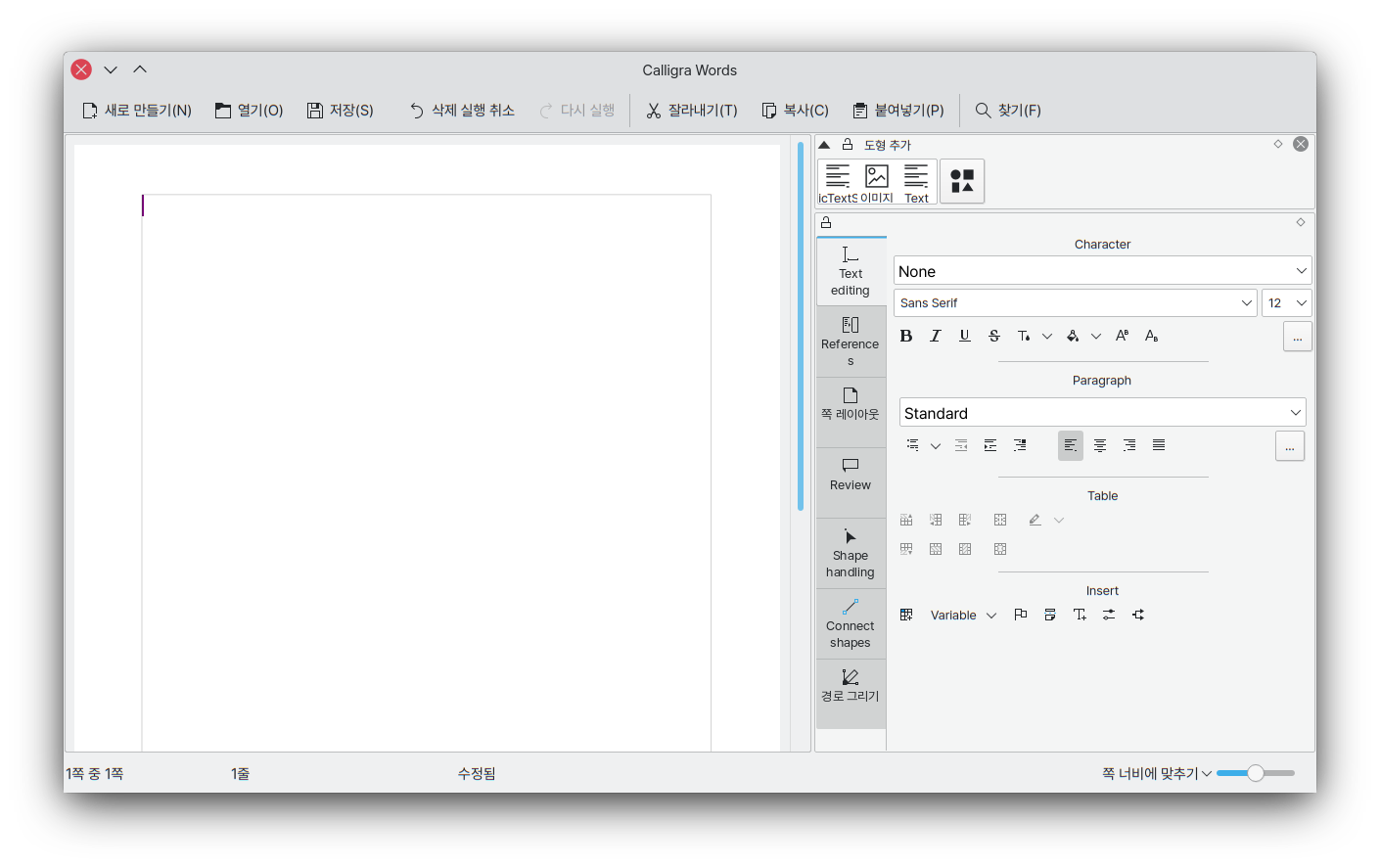The image size is (1380, 868).
Task: Open the Review tab
Action: click(x=851, y=475)
